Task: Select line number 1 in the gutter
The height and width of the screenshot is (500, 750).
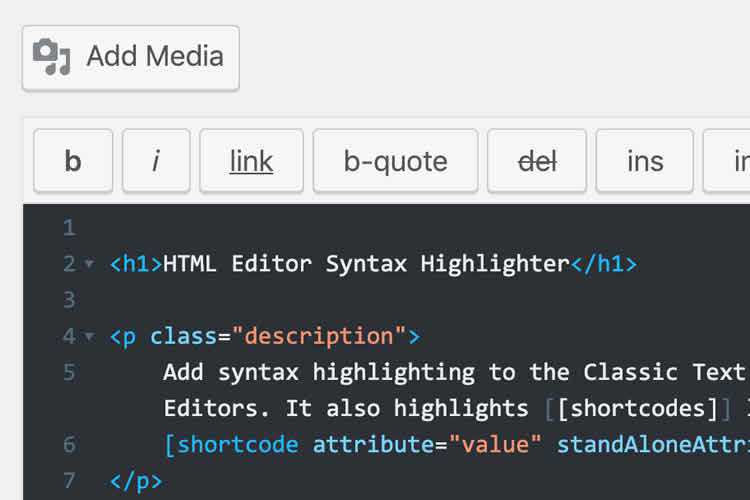Action: [69, 227]
